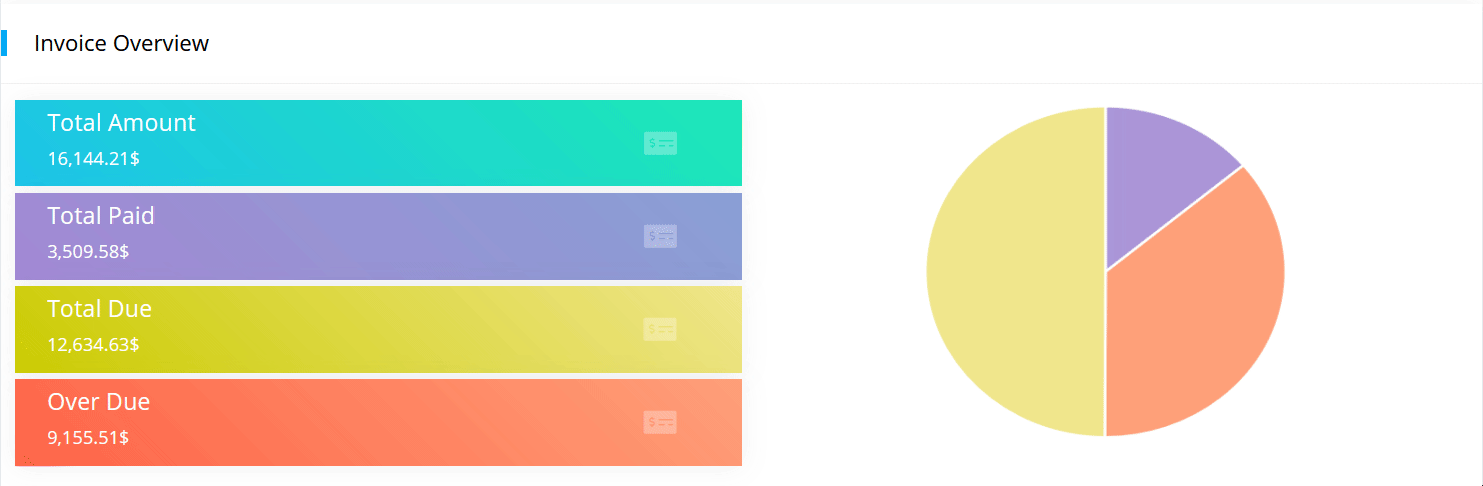Click the Invoice Overview heading
1483x486 pixels.
[x=121, y=43]
